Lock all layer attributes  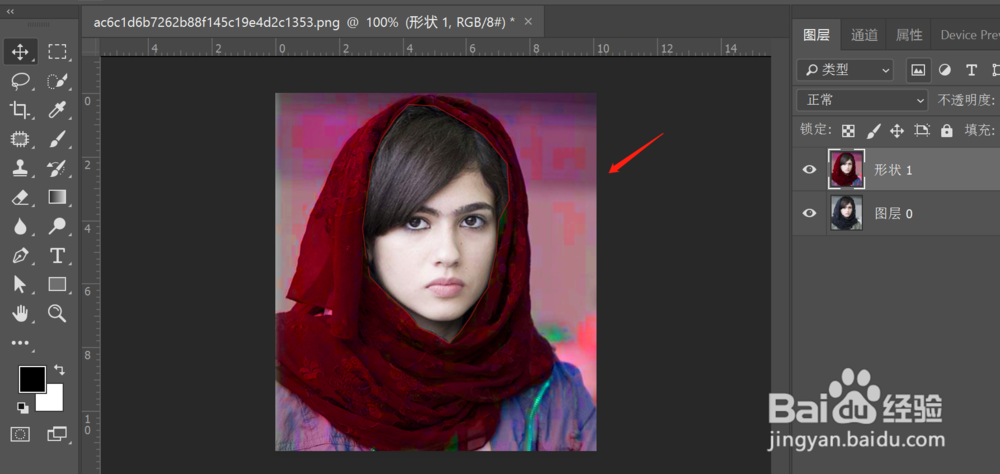pos(946,131)
